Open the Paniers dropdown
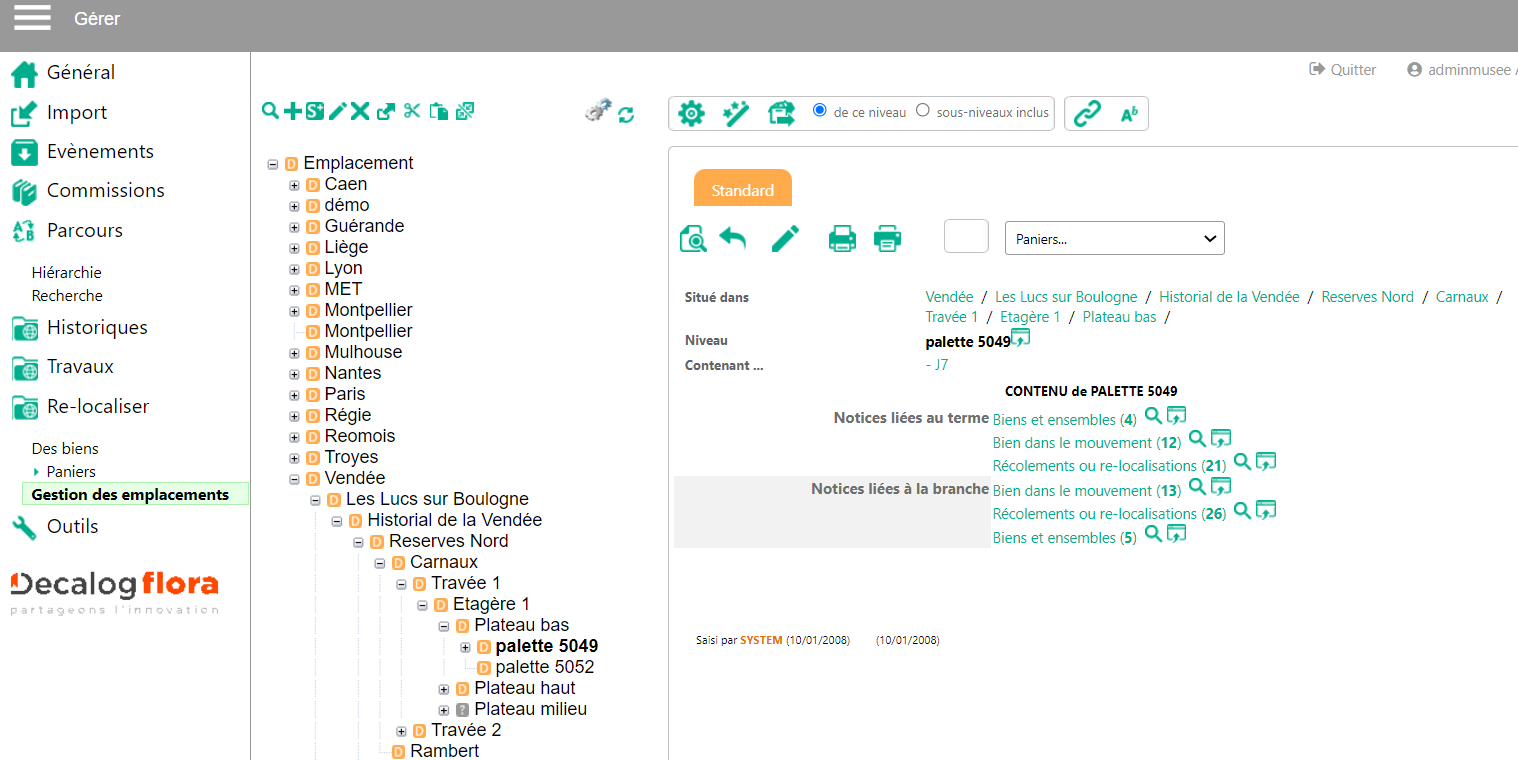 click(x=1114, y=239)
